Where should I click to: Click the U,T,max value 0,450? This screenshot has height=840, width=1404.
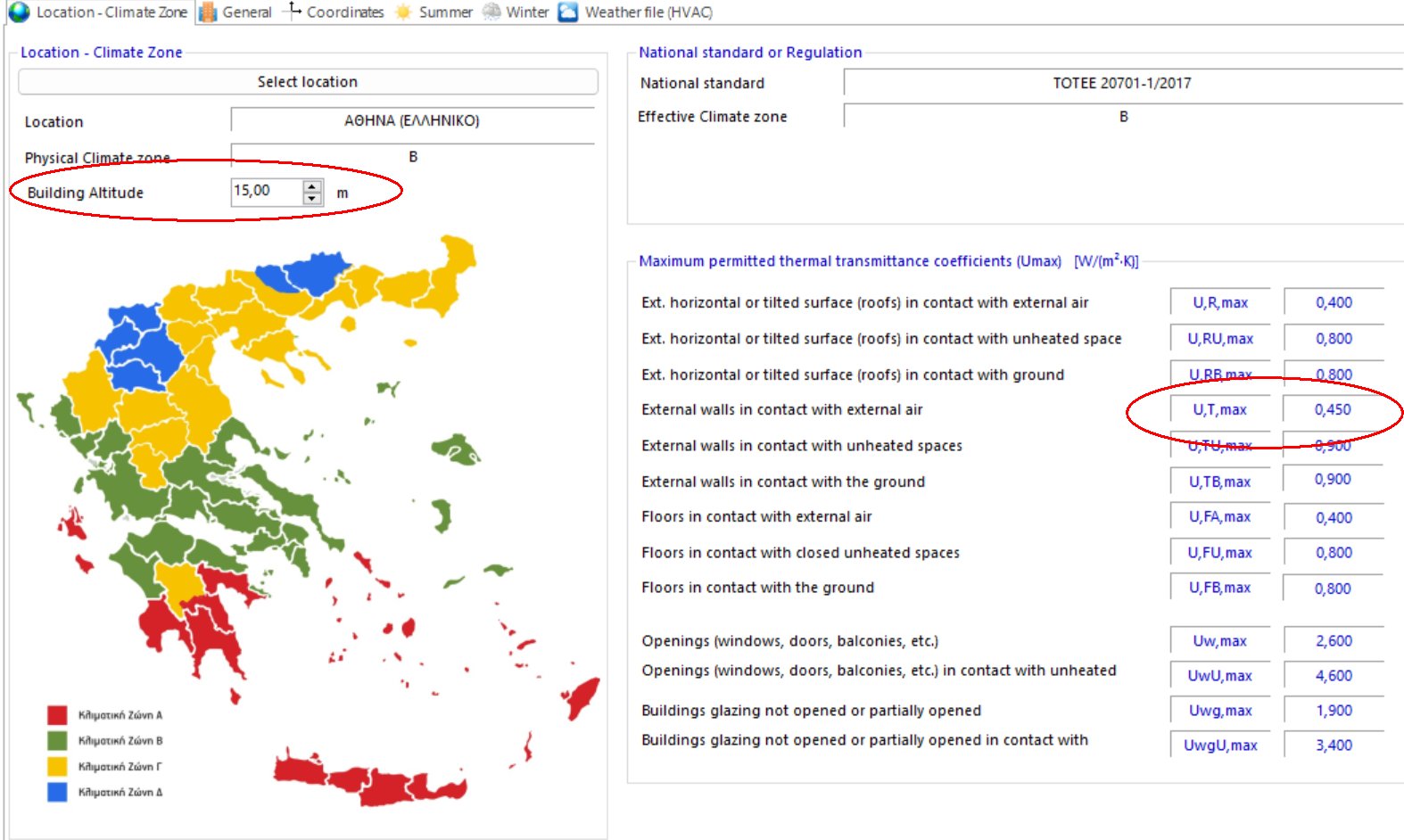[1333, 410]
